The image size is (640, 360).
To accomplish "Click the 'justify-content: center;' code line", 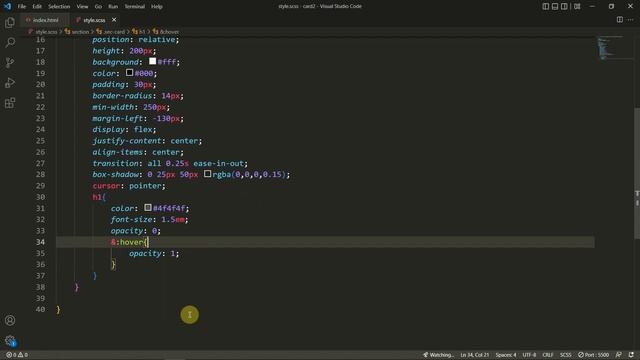I will (x=147, y=141).
